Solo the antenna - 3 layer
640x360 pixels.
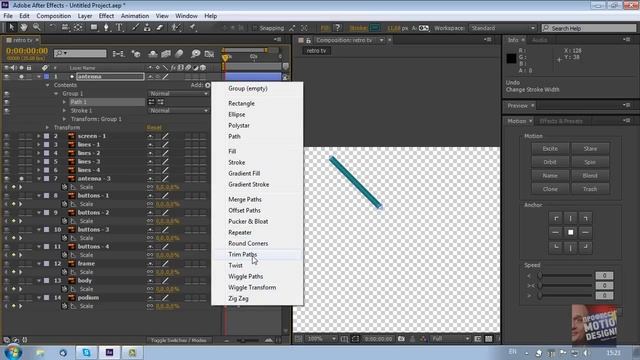21,178
